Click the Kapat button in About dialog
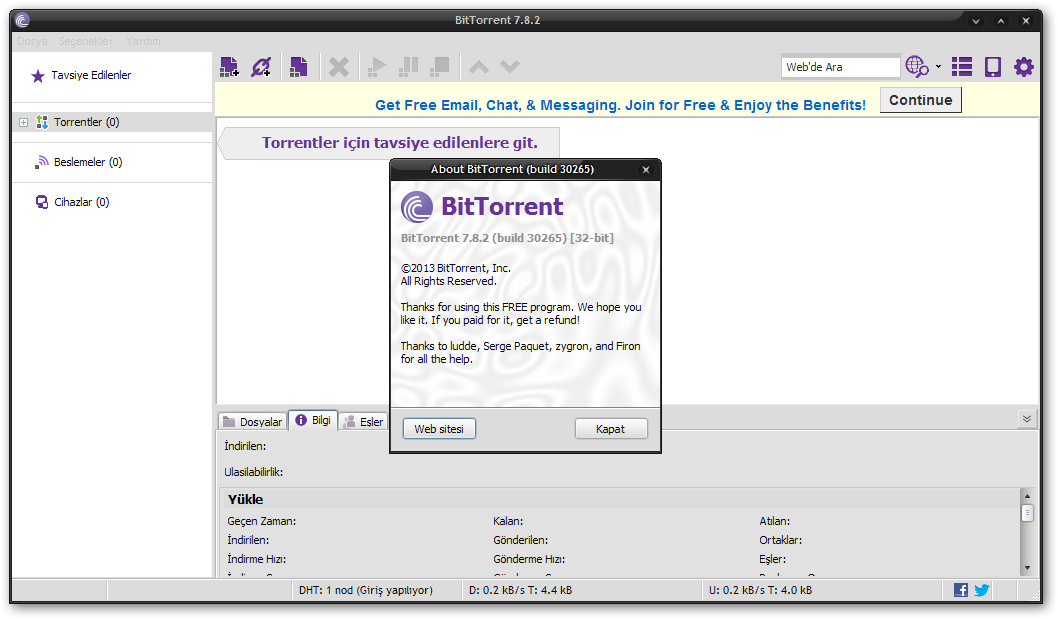This screenshot has height=619, width=1058. (611, 429)
